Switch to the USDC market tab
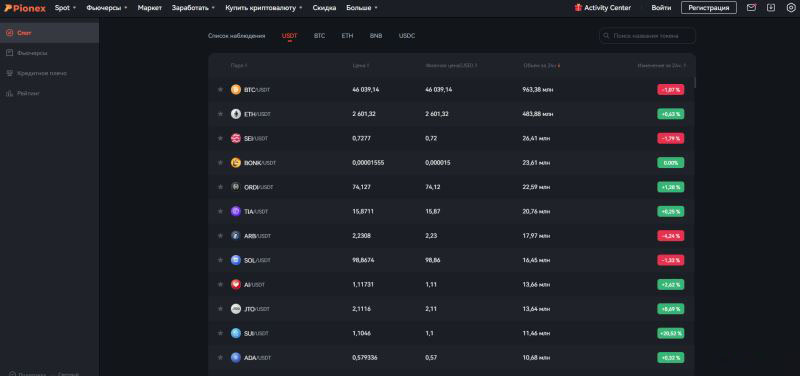800x376 pixels. (x=407, y=36)
